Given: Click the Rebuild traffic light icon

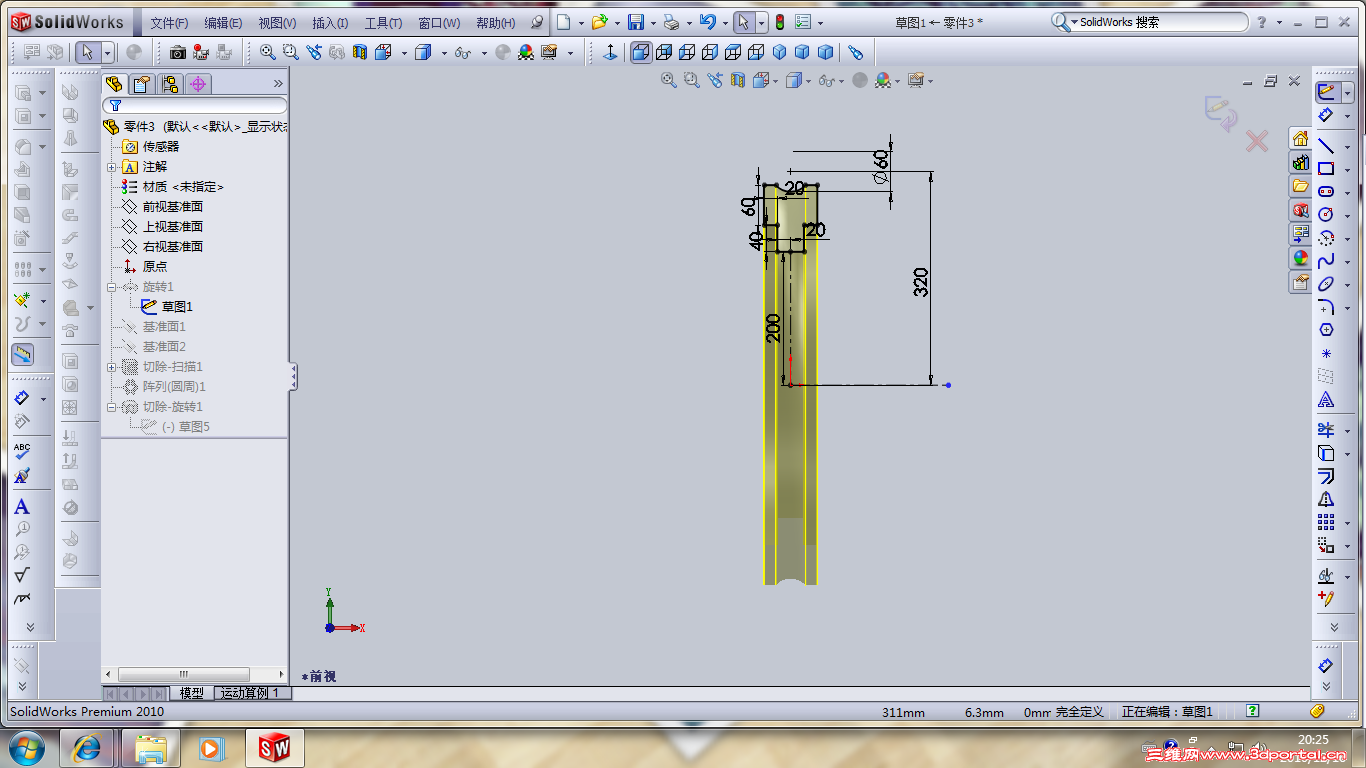Looking at the screenshot, I should pyautogui.click(x=780, y=22).
